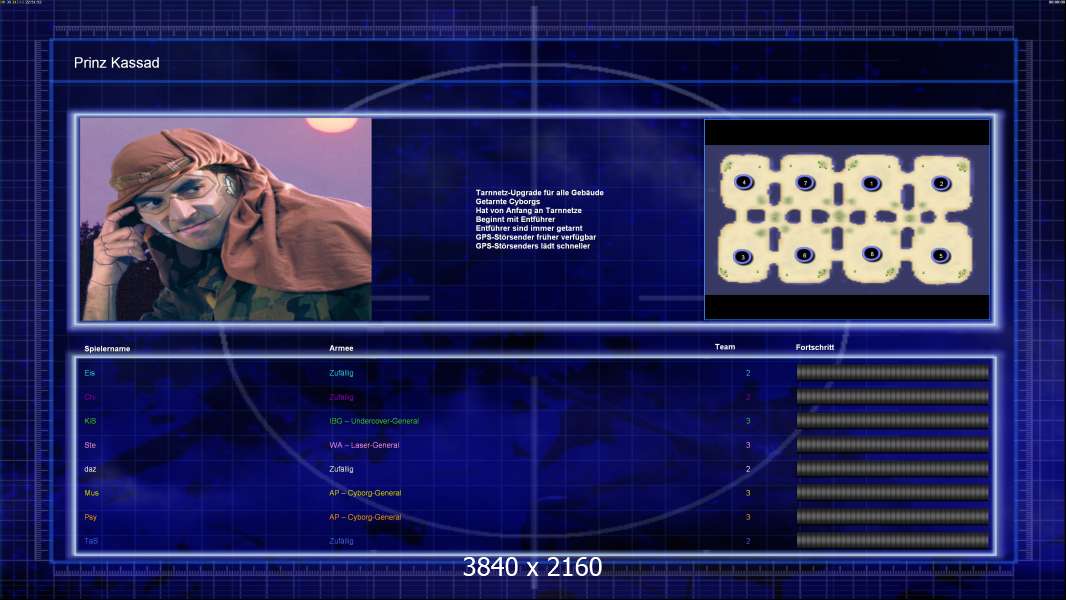Select player name KiS
The width and height of the screenshot is (1066, 600).
[x=90, y=421]
